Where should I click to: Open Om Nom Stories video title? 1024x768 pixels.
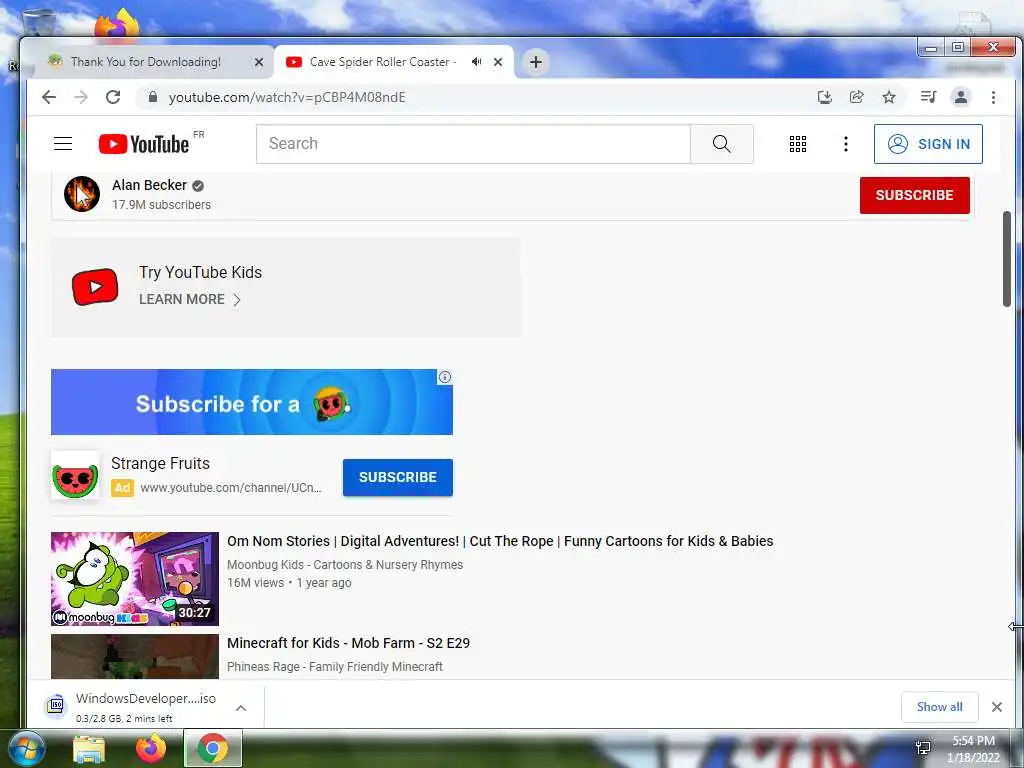(x=500, y=541)
